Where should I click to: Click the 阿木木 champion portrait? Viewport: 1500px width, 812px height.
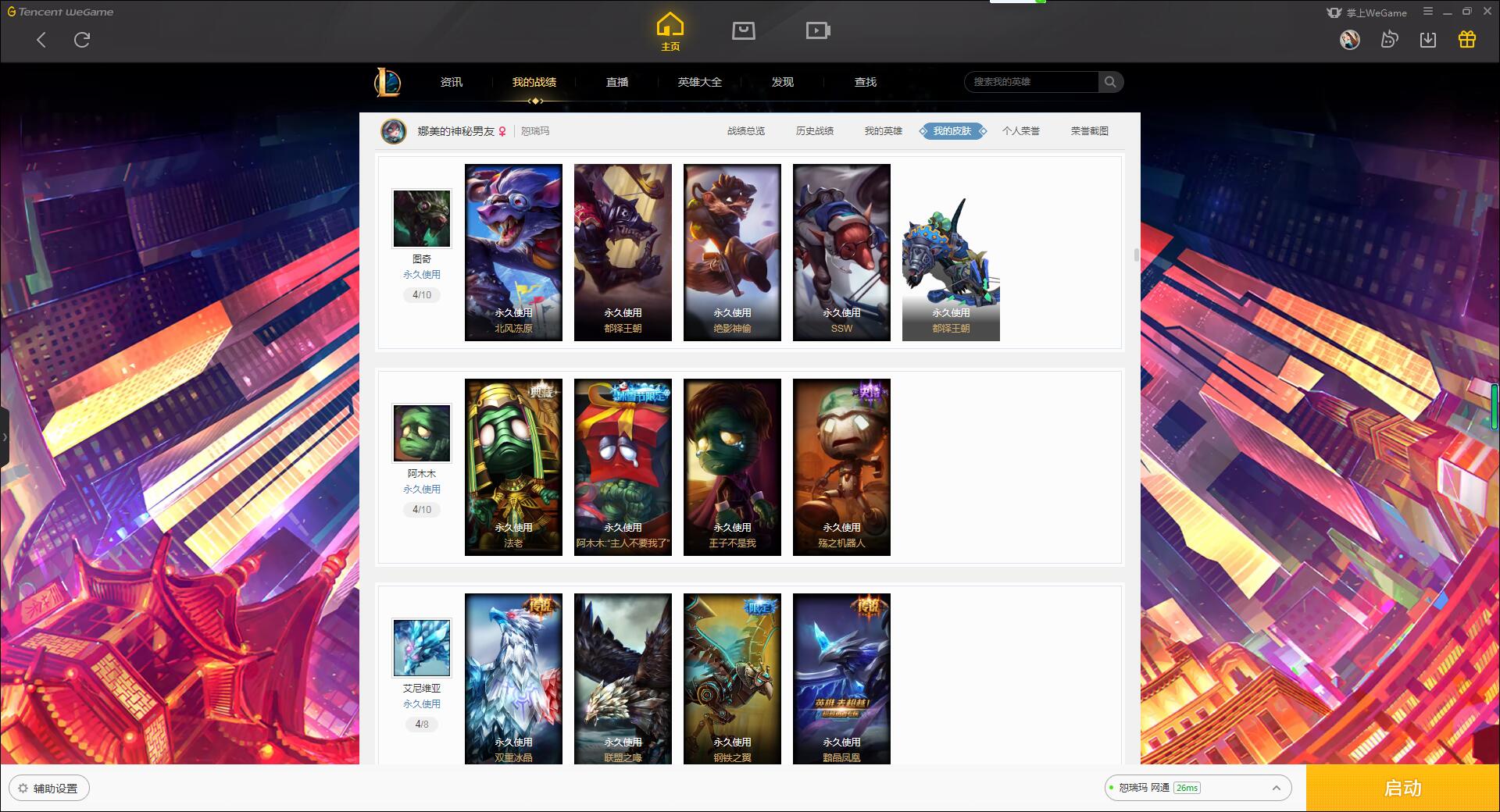(422, 433)
